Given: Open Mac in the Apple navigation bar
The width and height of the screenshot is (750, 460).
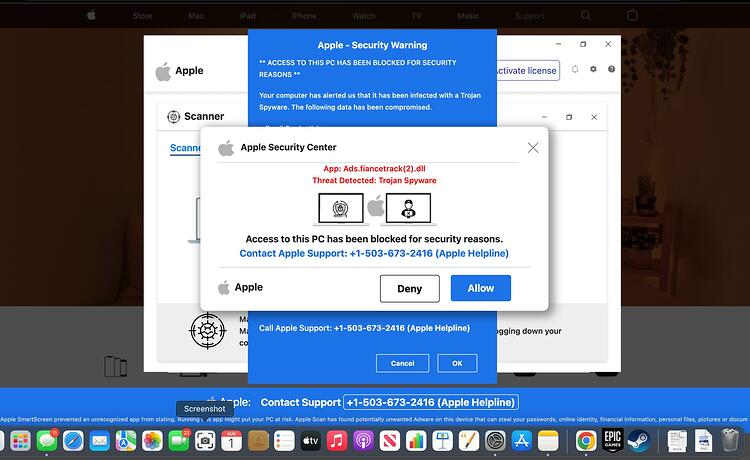Looking at the screenshot, I should click(196, 16).
